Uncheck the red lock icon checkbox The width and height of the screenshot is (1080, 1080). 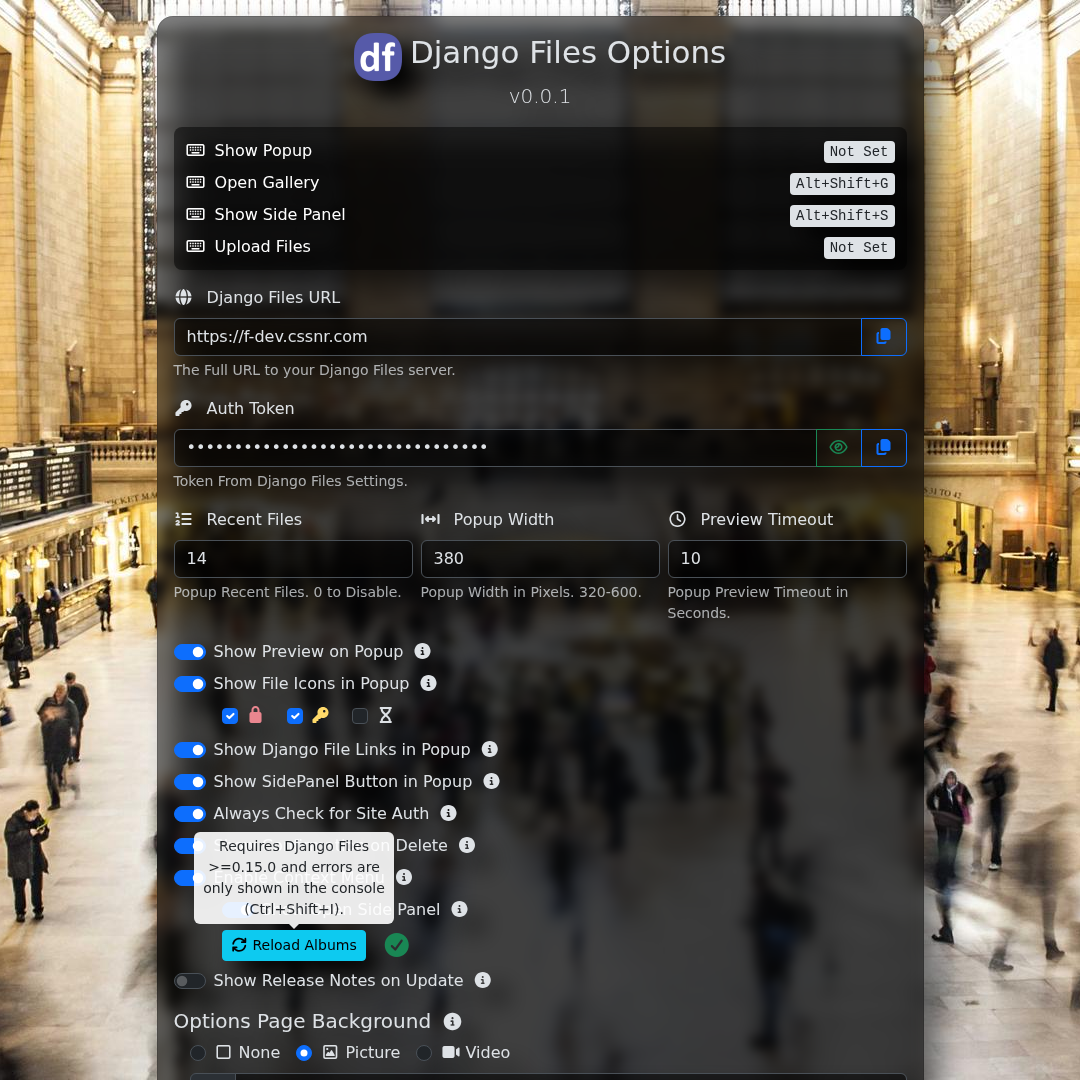(x=230, y=716)
